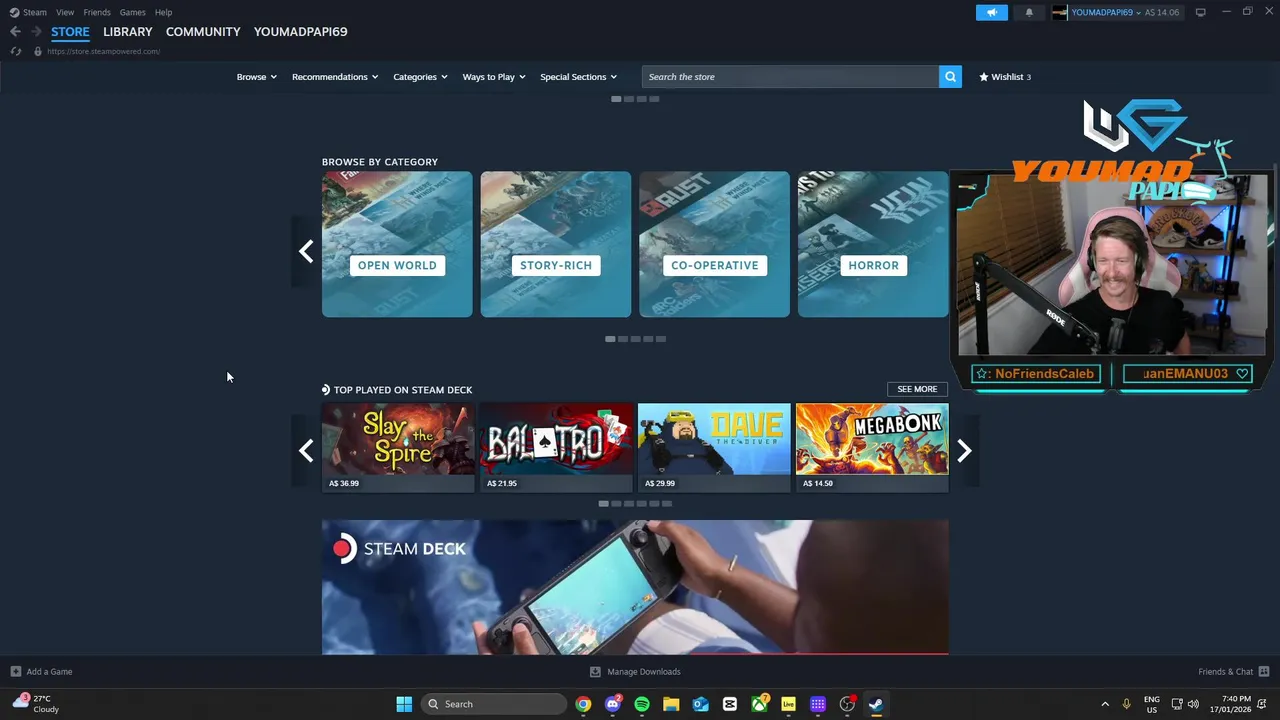Click the Add a Game plus icon

pyautogui.click(x=15, y=671)
